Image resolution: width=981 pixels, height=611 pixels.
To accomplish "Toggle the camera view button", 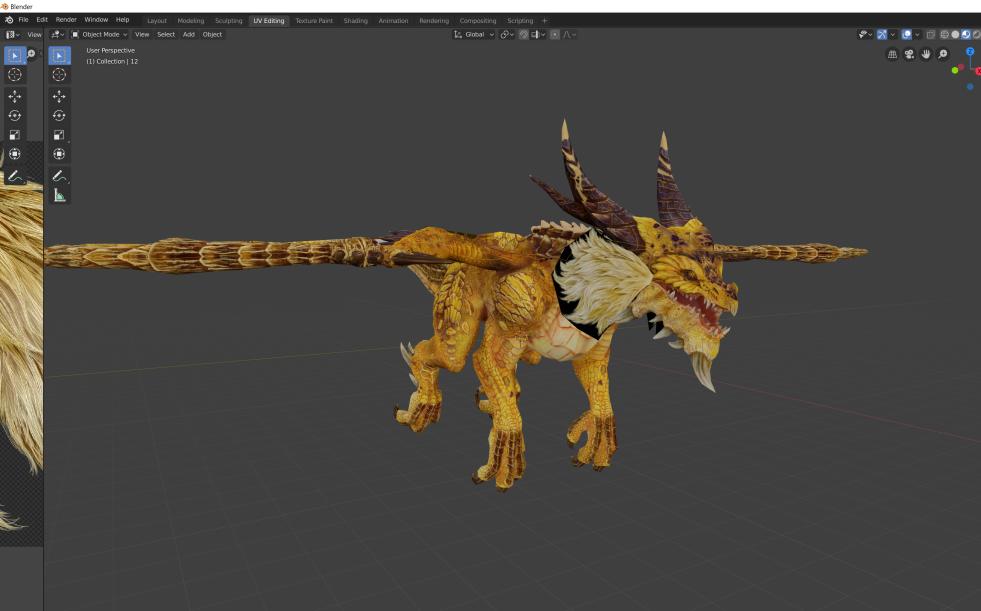I will point(909,54).
